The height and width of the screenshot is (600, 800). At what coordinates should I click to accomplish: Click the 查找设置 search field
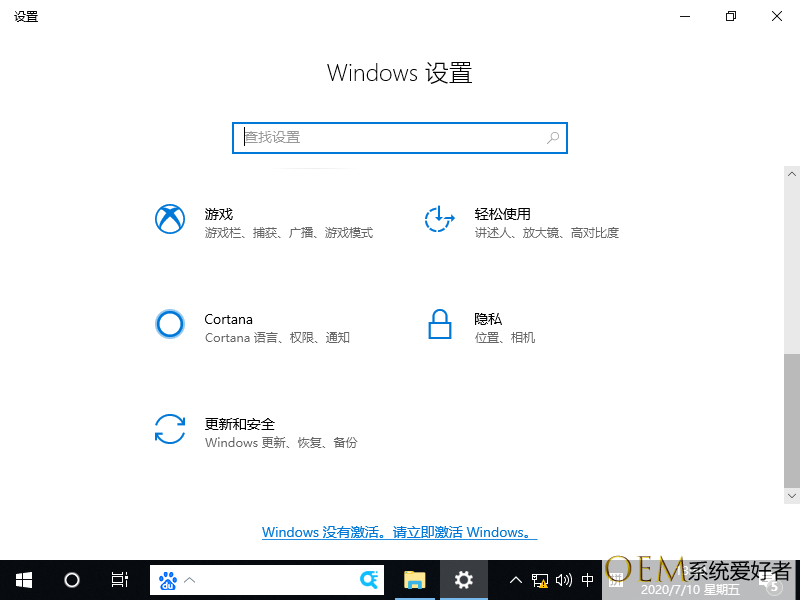coord(390,138)
